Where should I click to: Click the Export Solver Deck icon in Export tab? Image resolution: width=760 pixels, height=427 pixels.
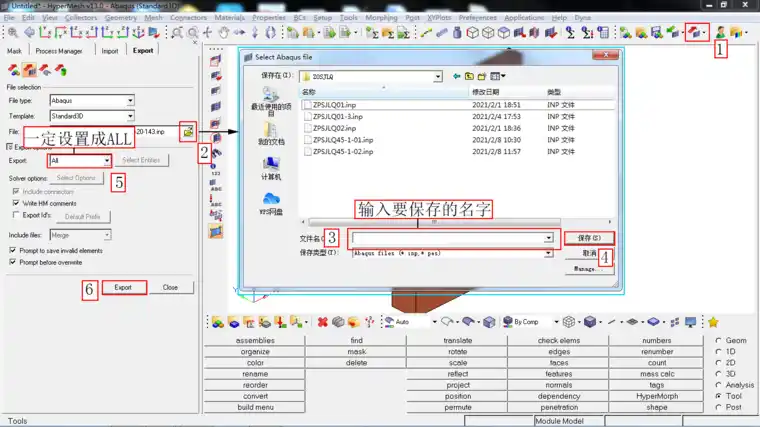[x=30, y=70]
